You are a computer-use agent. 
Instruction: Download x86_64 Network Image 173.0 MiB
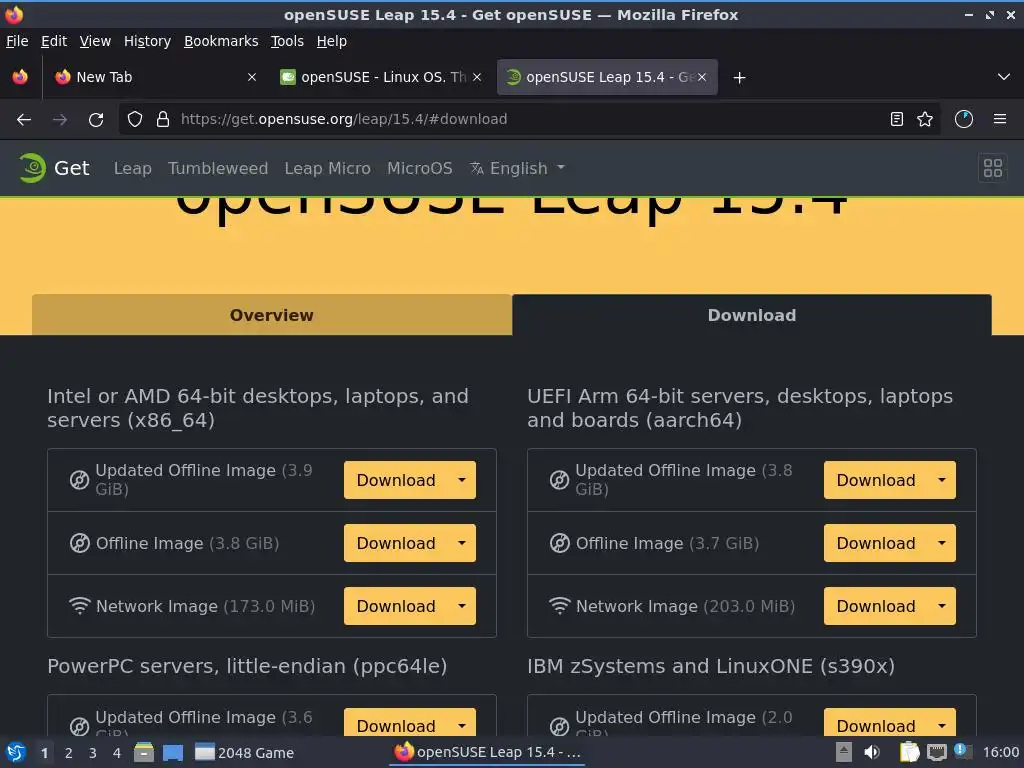396,606
